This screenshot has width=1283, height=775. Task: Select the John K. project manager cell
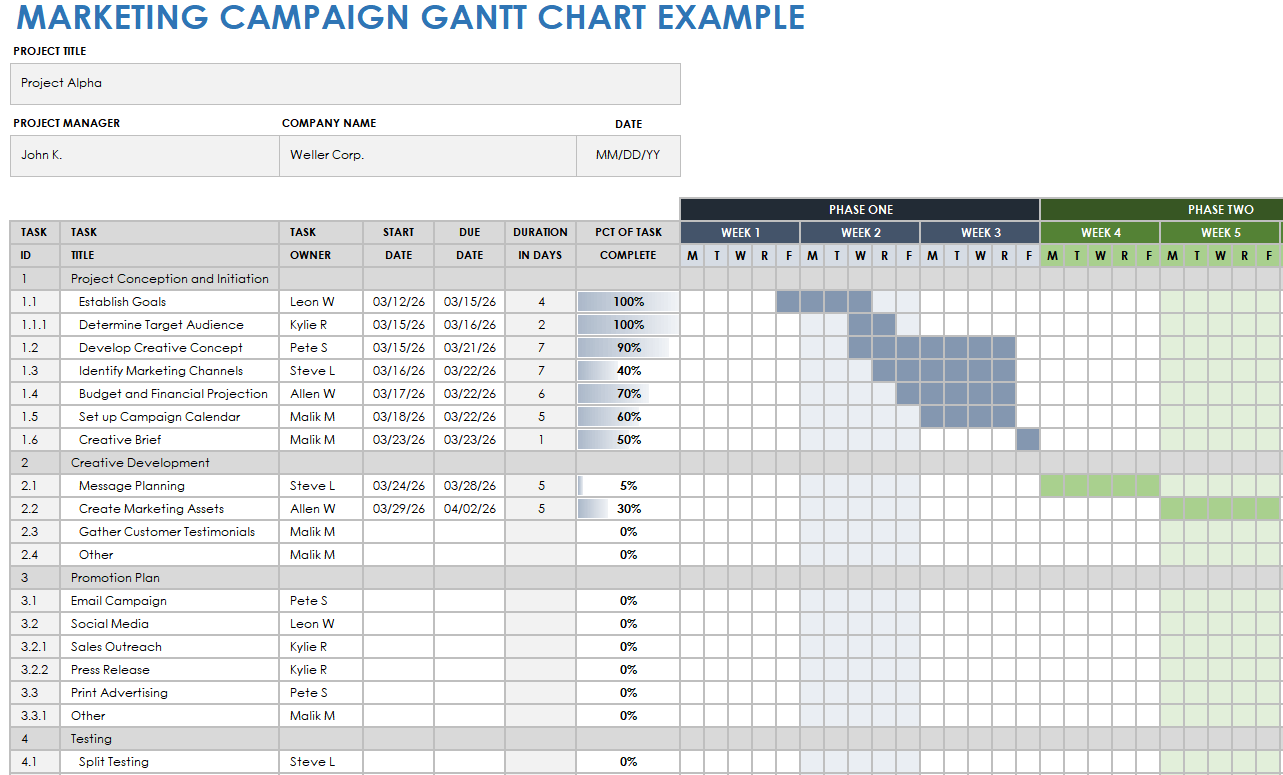point(144,156)
